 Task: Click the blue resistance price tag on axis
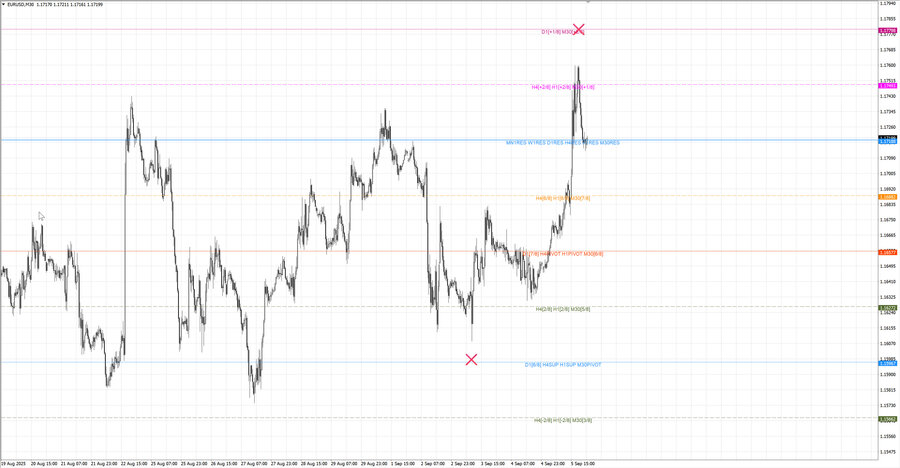tap(887, 141)
